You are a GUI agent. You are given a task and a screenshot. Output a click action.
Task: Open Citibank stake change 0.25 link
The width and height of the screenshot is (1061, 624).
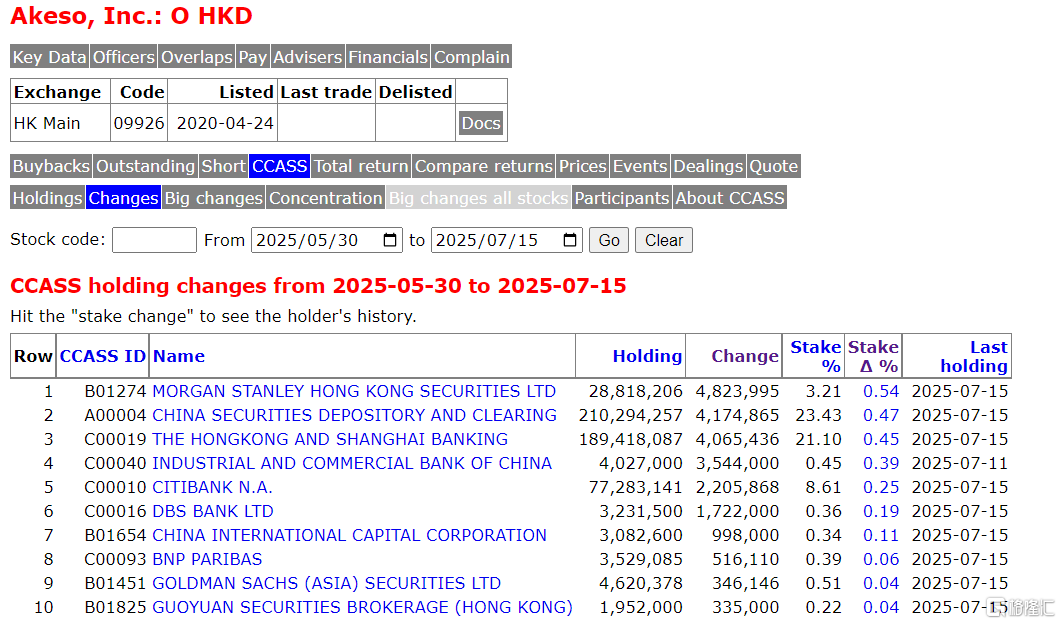[x=881, y=487]
